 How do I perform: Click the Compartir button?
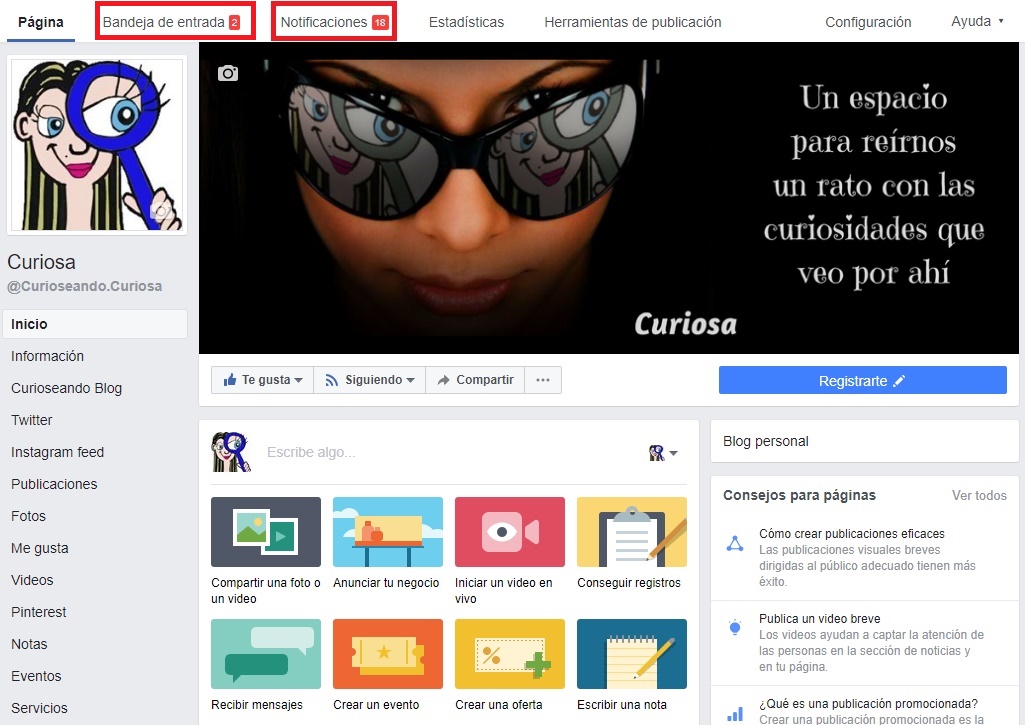pyautogui.click(x=475, y=380)
